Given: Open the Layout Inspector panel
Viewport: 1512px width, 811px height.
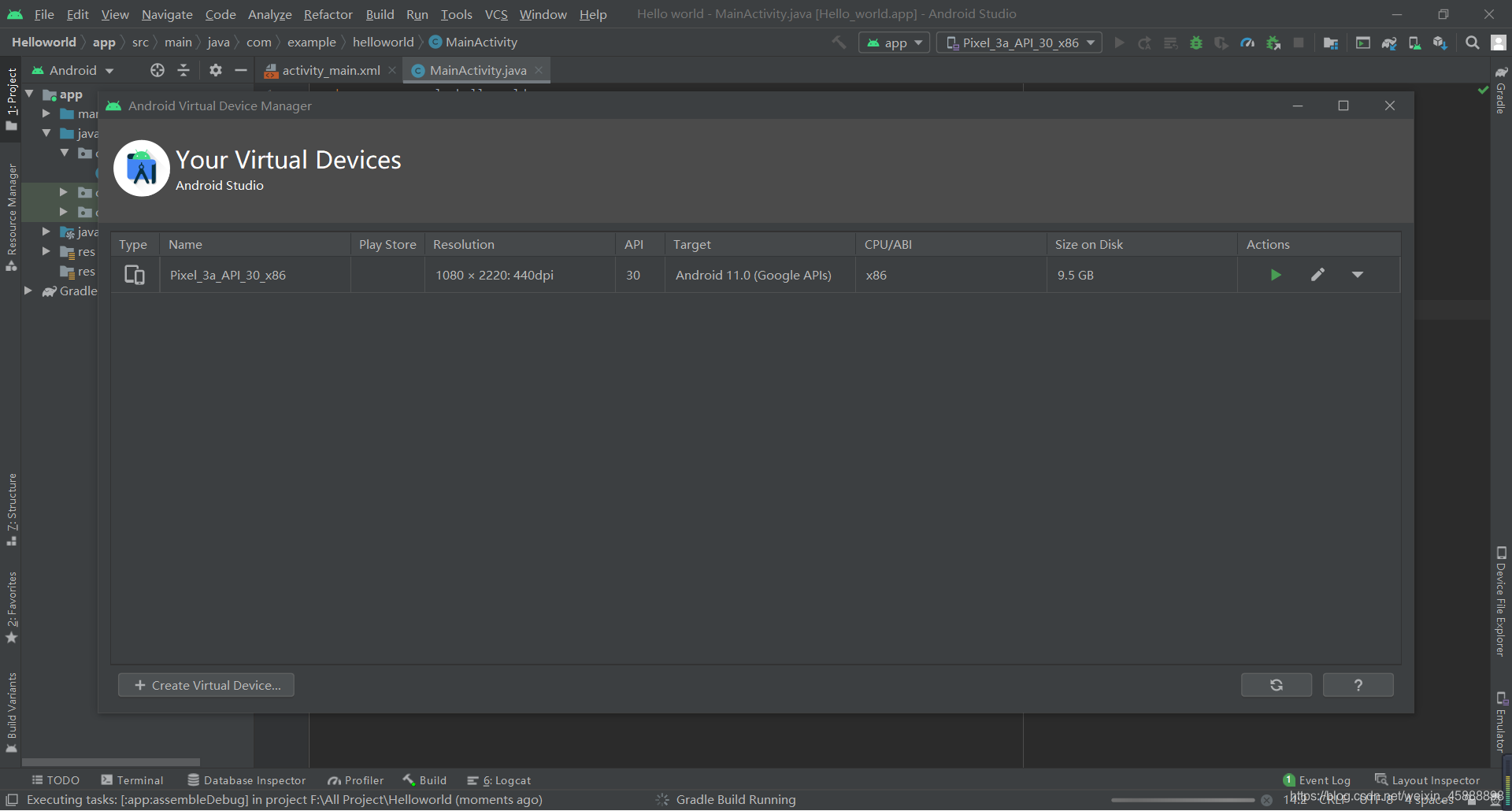Looking at the screenshot, I should point(1428,780).
